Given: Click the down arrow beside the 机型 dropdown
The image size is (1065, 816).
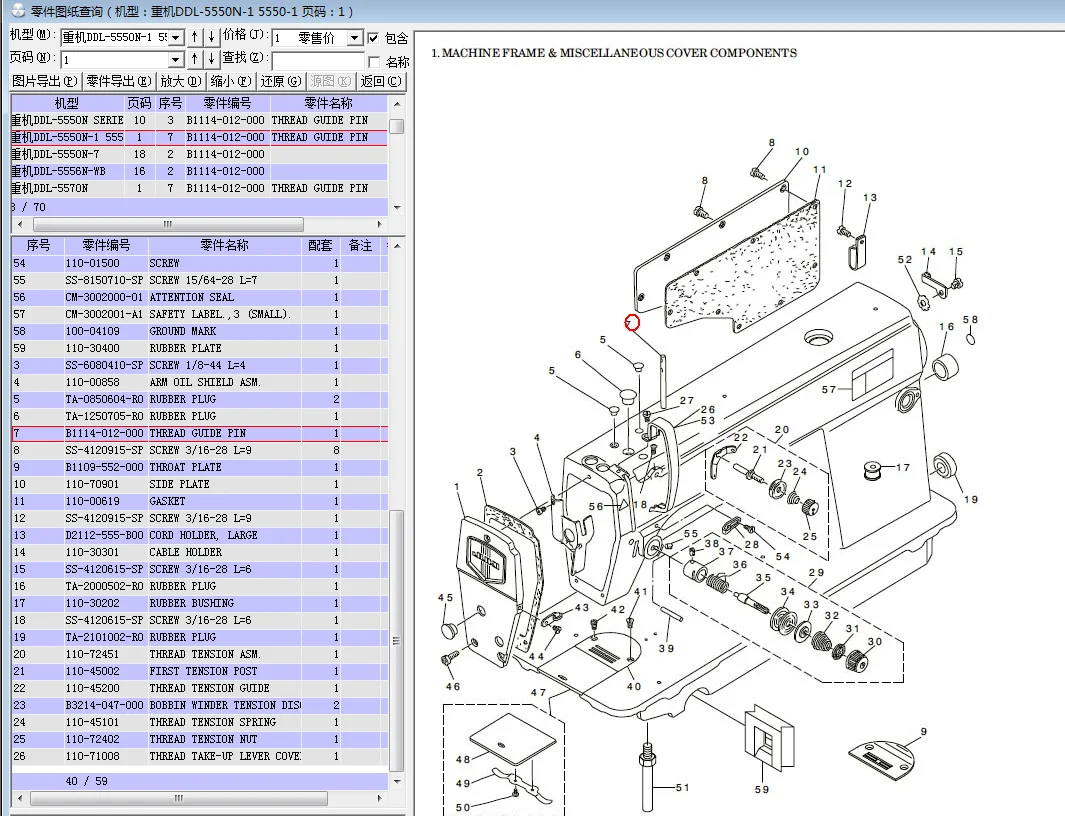Looking at the screenshot, I should pyautogui.click(x=211, y=38).
